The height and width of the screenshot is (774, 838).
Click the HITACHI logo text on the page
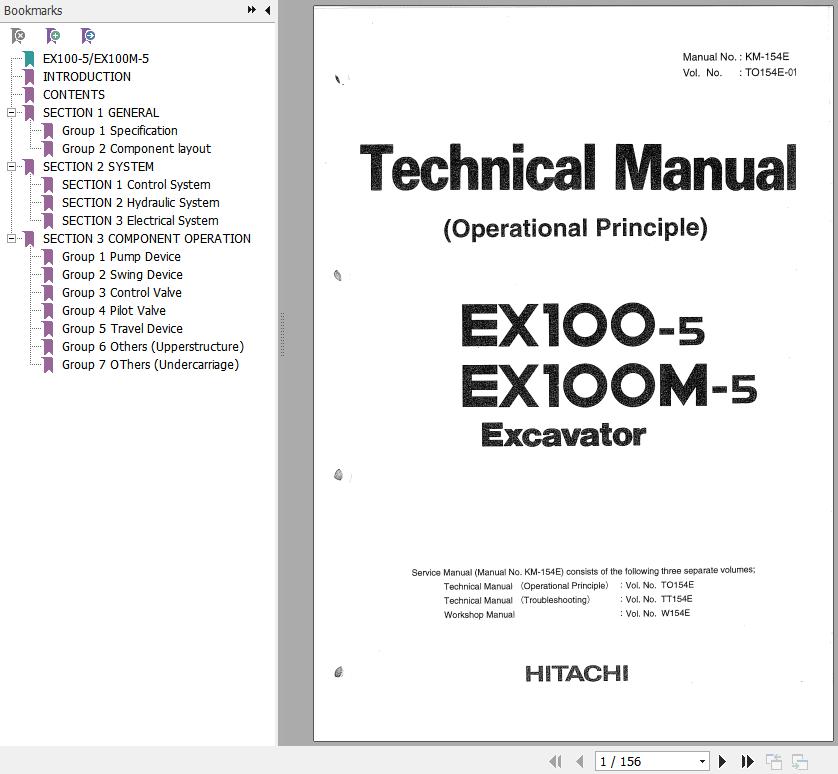pos(577,674)
